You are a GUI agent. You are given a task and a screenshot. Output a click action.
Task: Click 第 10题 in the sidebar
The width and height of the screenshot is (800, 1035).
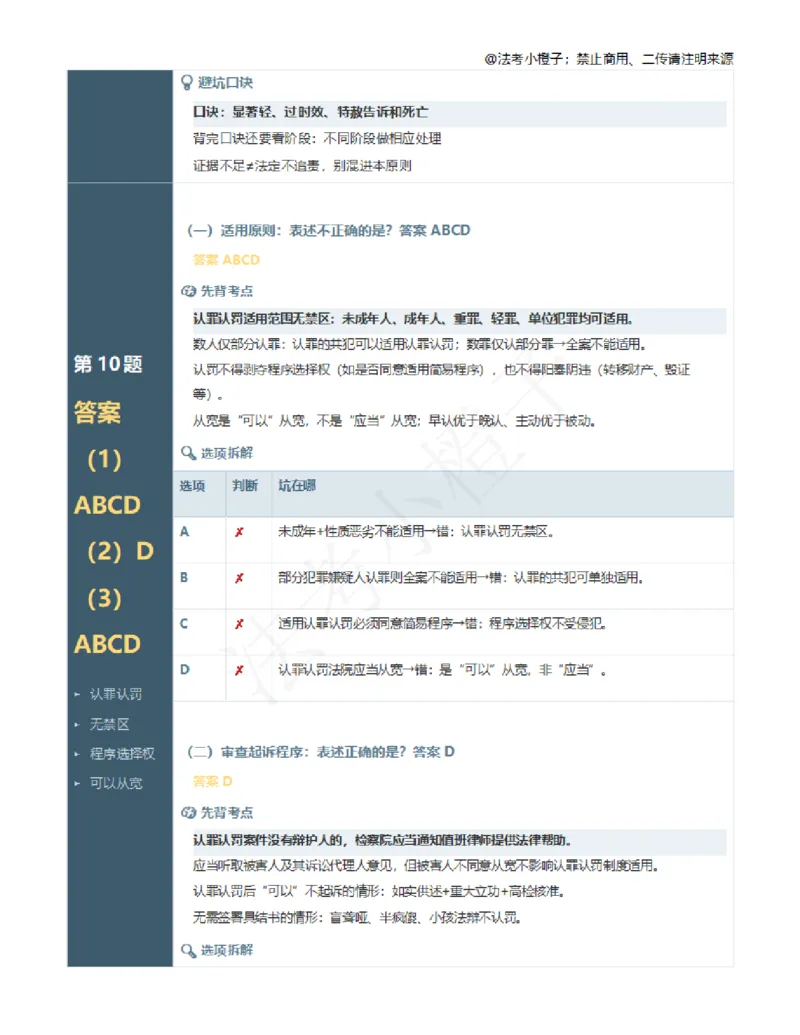[108, 364]
